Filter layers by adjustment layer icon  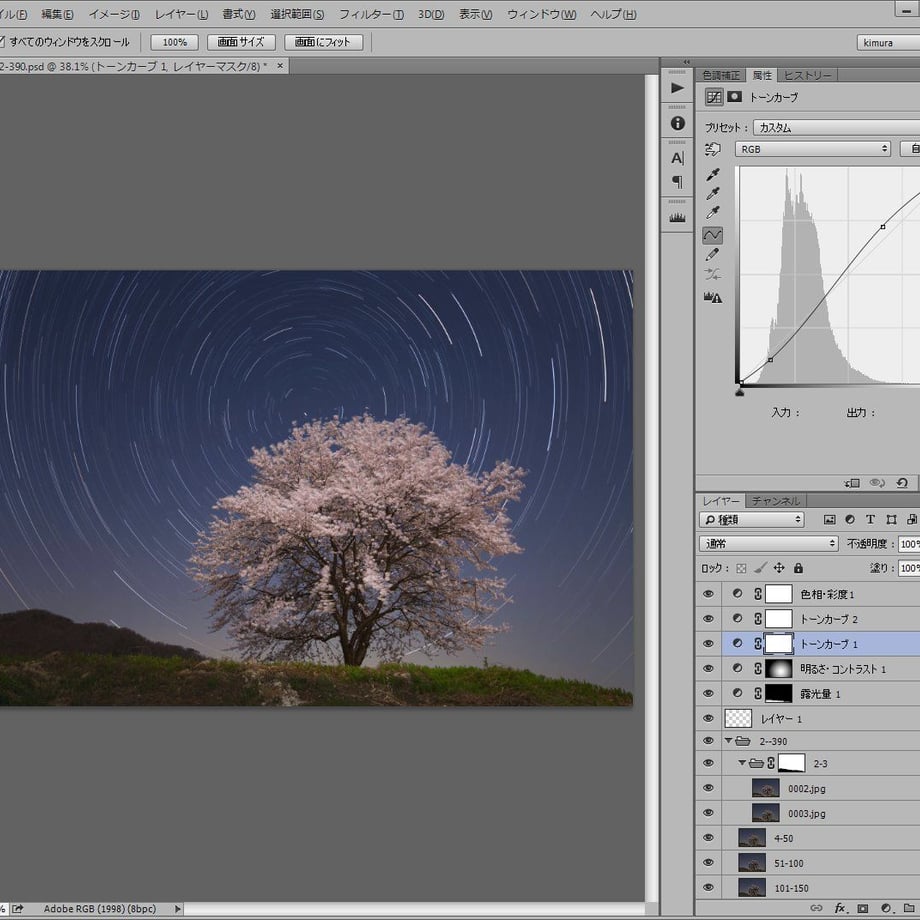850,519
